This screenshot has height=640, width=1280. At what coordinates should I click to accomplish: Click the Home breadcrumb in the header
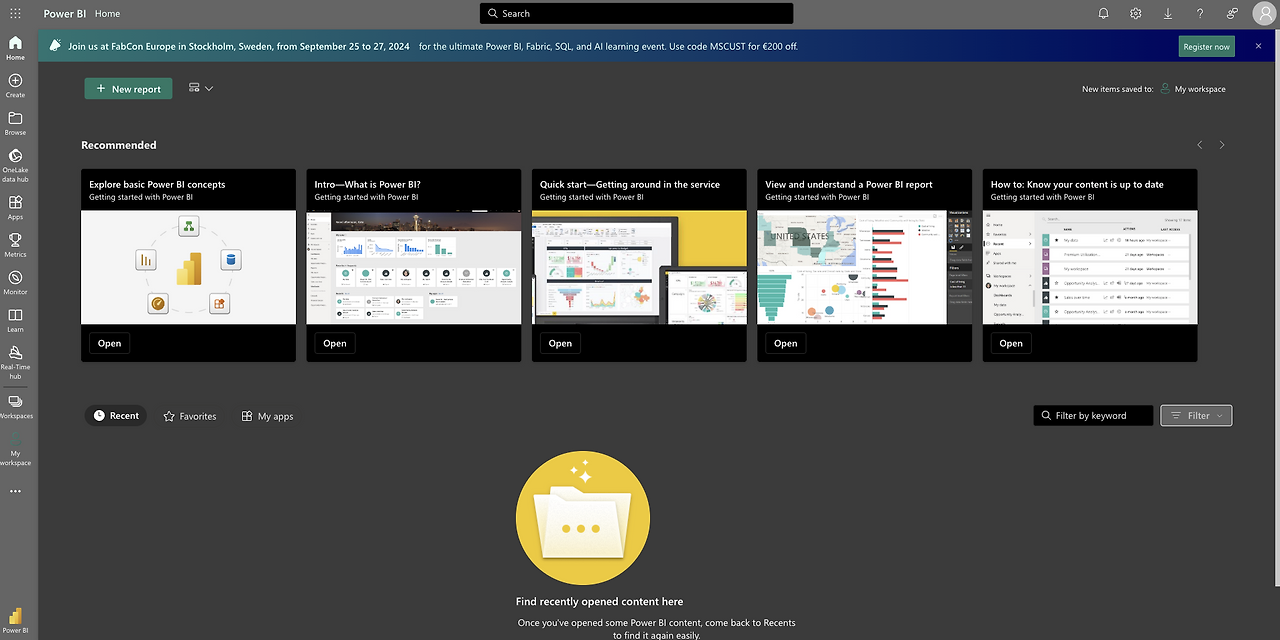click(107, 13)
